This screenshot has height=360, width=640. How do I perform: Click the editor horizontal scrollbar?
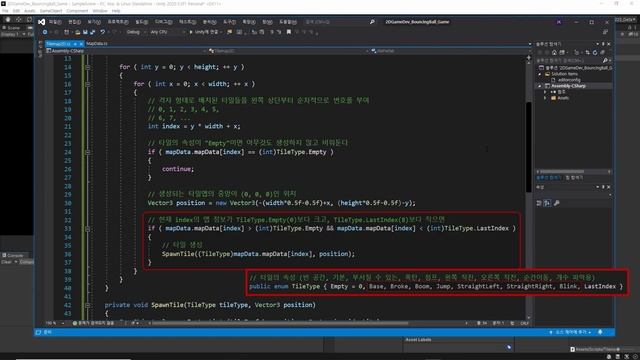point(280,323)
